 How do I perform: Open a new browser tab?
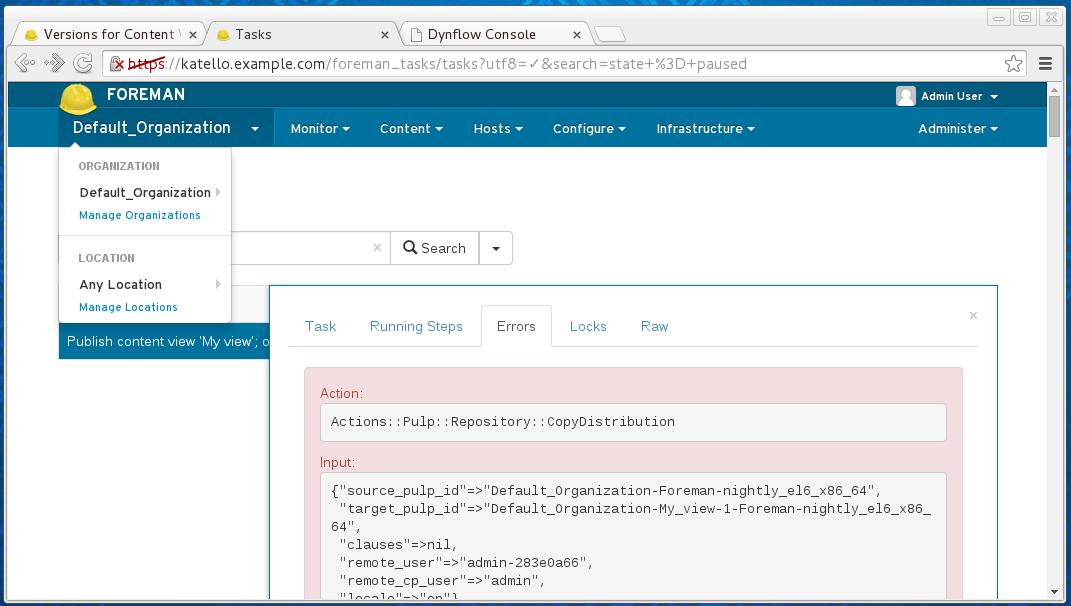coord(609,34)
